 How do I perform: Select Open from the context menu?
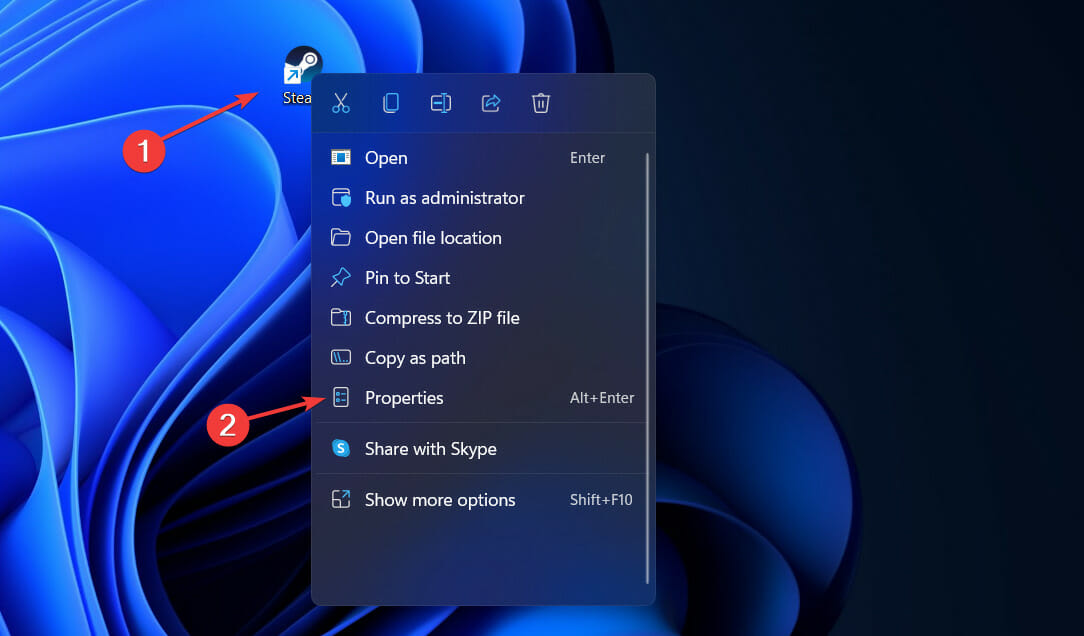tap(387, 157)
